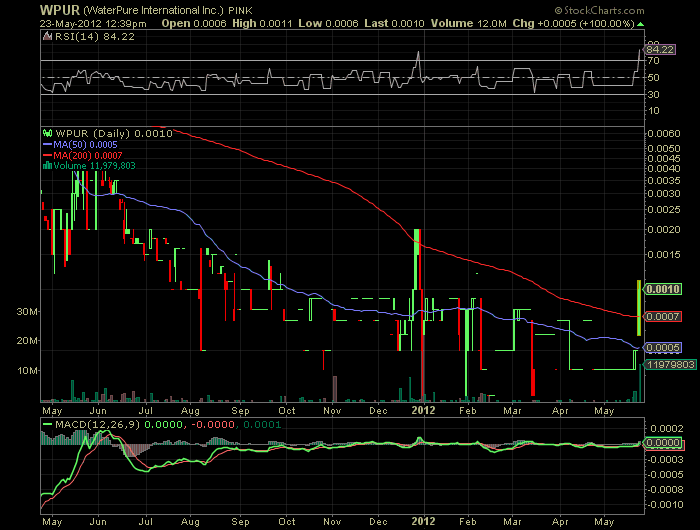Click the 0.0010 last price tag
Viewport: 700px width, 530px height.
tap(663, 289)
